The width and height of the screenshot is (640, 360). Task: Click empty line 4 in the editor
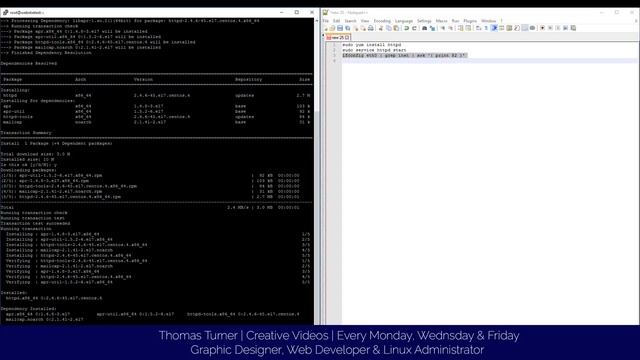pyautogui.click(x=489, y=61)
